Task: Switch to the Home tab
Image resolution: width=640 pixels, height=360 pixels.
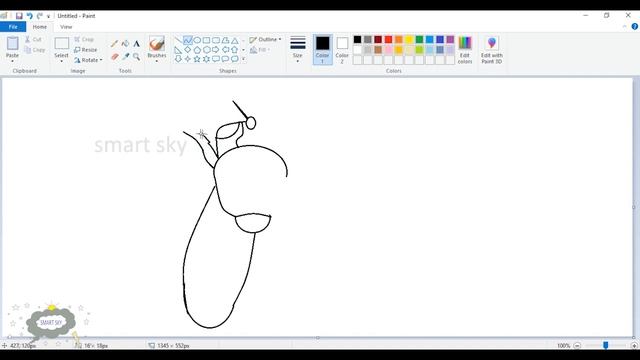Action: click(x=40, y=27)
